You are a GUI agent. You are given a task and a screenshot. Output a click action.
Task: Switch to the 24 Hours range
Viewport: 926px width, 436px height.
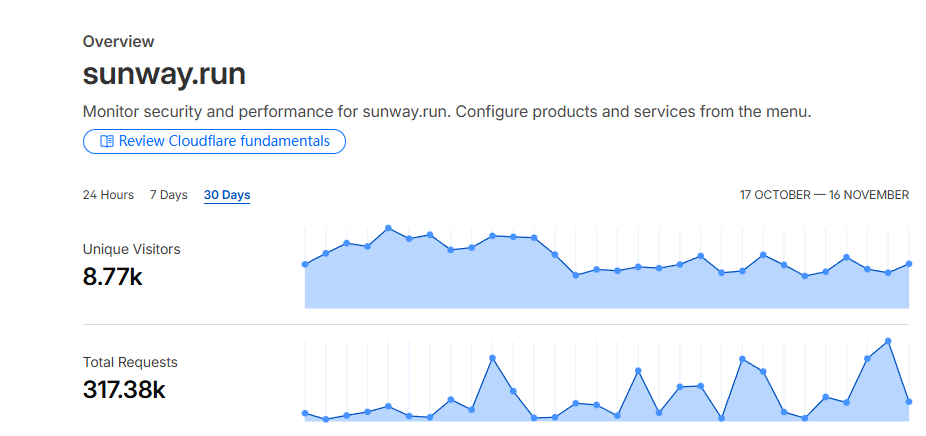coord(108,195)
